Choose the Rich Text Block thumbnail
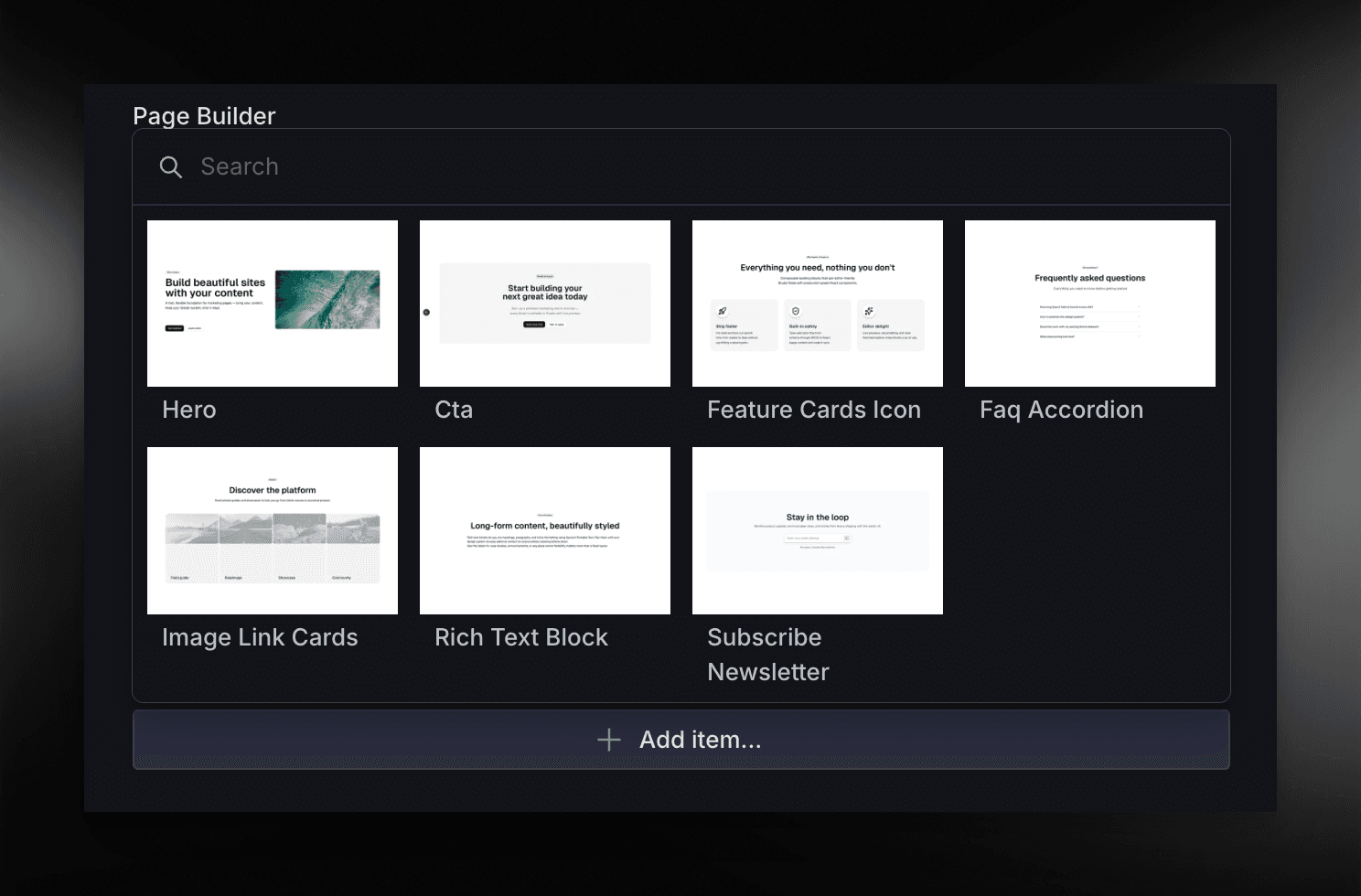The image size is (1361, 896). [545, 530]
